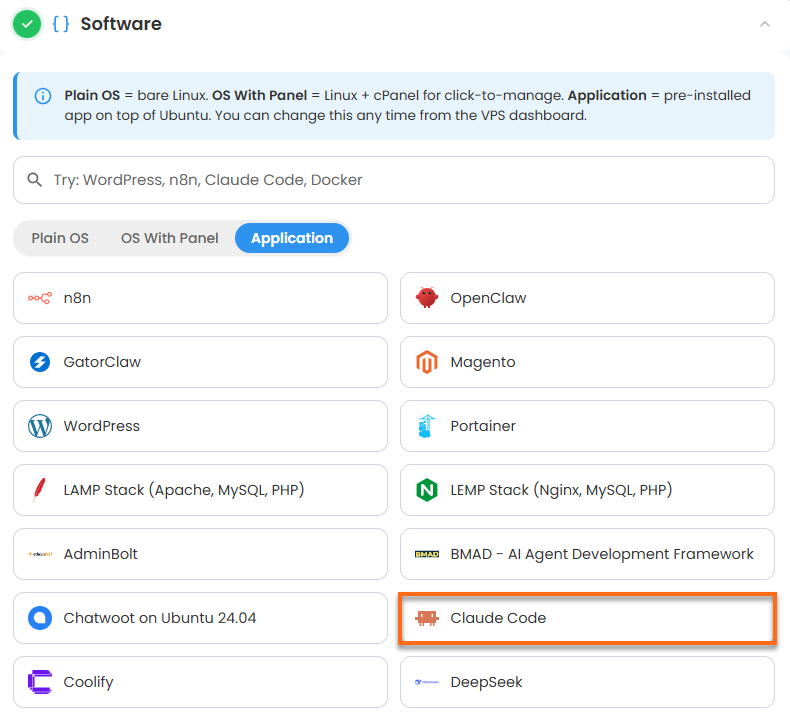The width and height of the screenshot is (790, 716).
Task: Choose the AdminBolt application card
Action: 201,554
